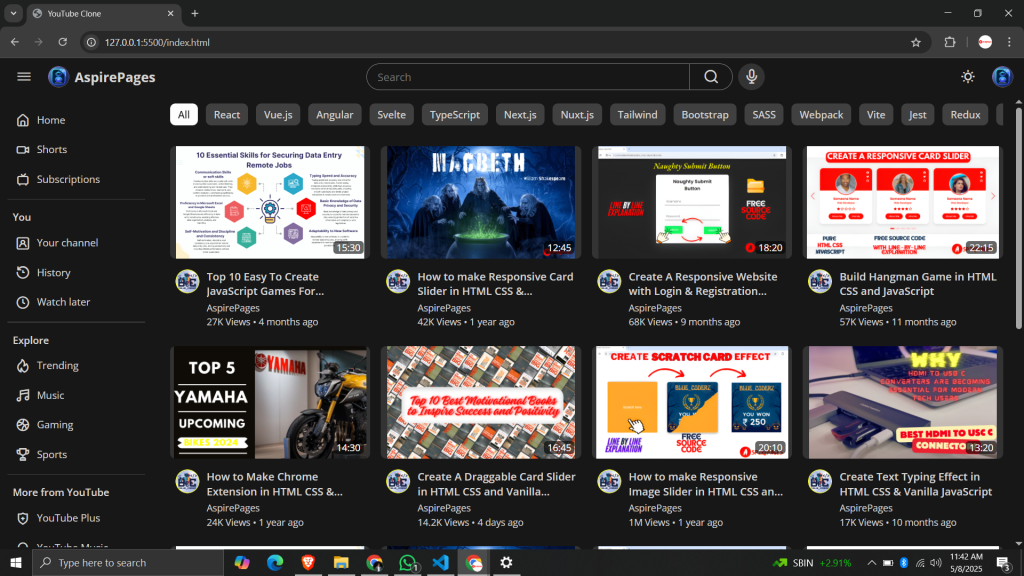Screen dimensions: 1024x576
Task: Open Your channel in the sidebar
Action: point(76,243)
